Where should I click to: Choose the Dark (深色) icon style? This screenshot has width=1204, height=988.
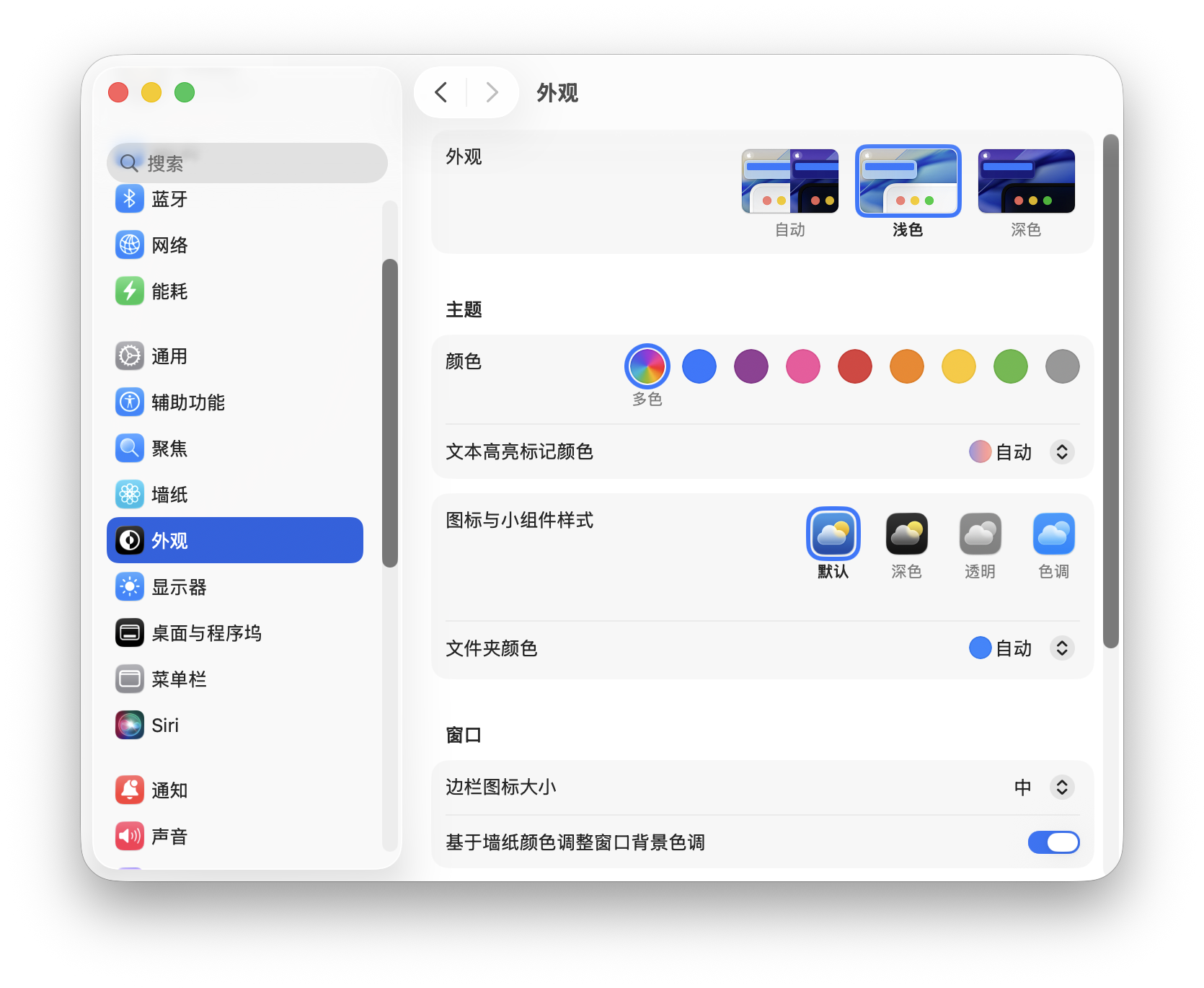[906, 534]
